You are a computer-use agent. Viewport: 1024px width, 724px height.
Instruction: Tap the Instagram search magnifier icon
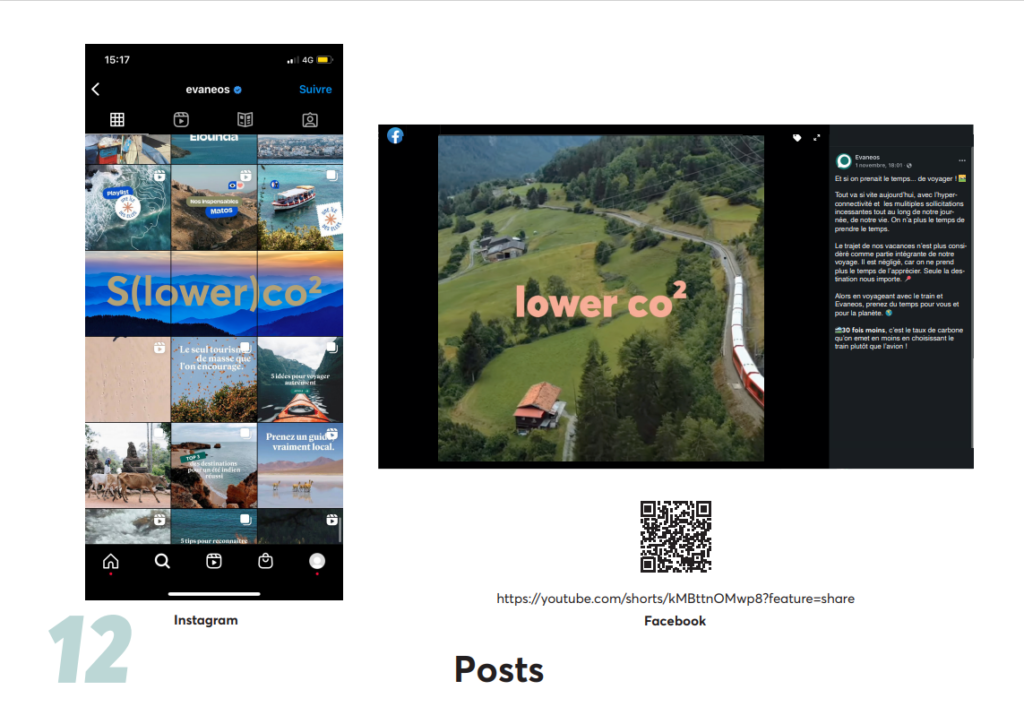162,561
